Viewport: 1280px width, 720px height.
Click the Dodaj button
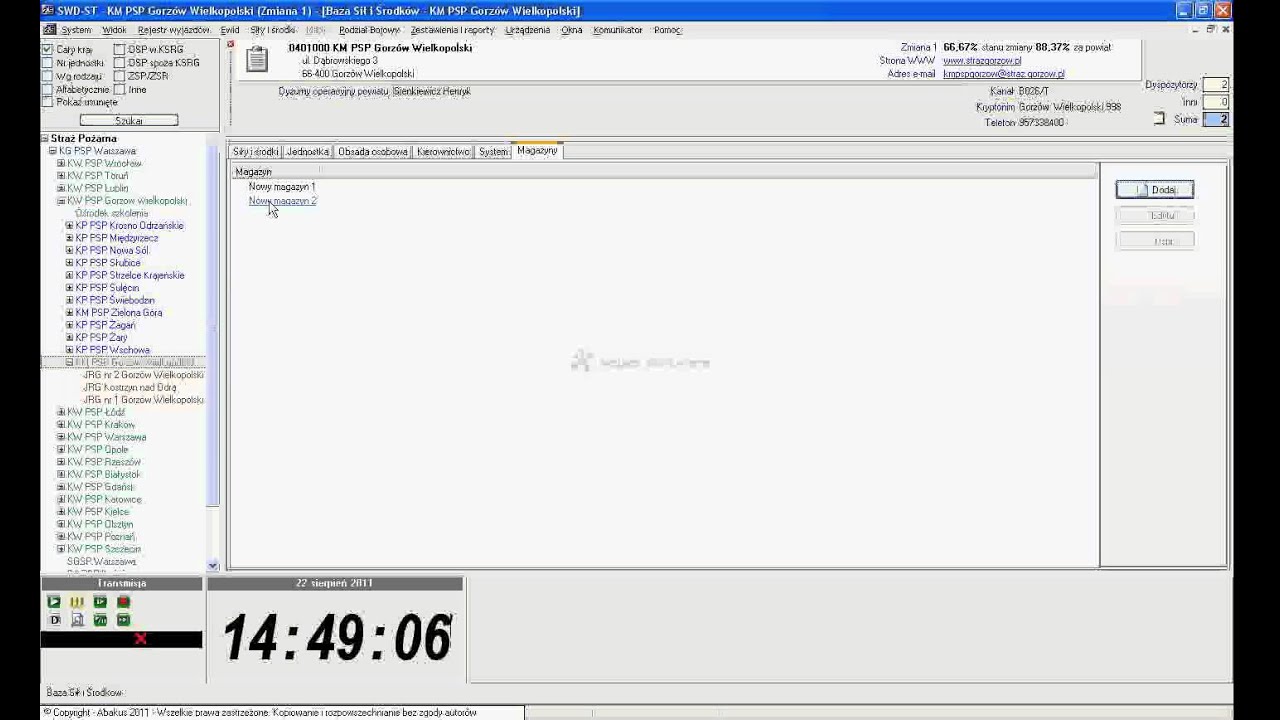tap(1155, 190)
